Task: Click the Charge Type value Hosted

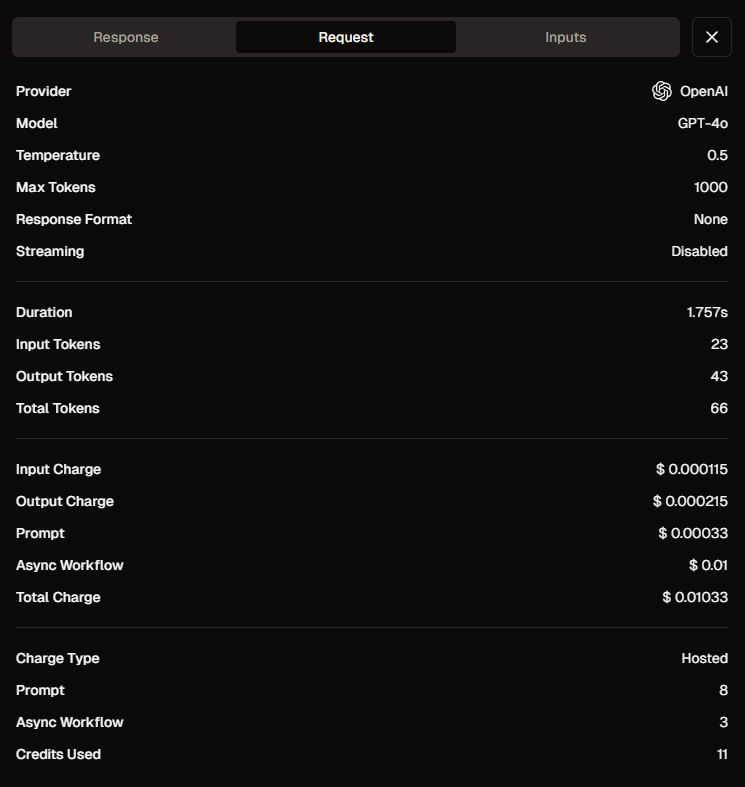Action: tap(704, 659)
